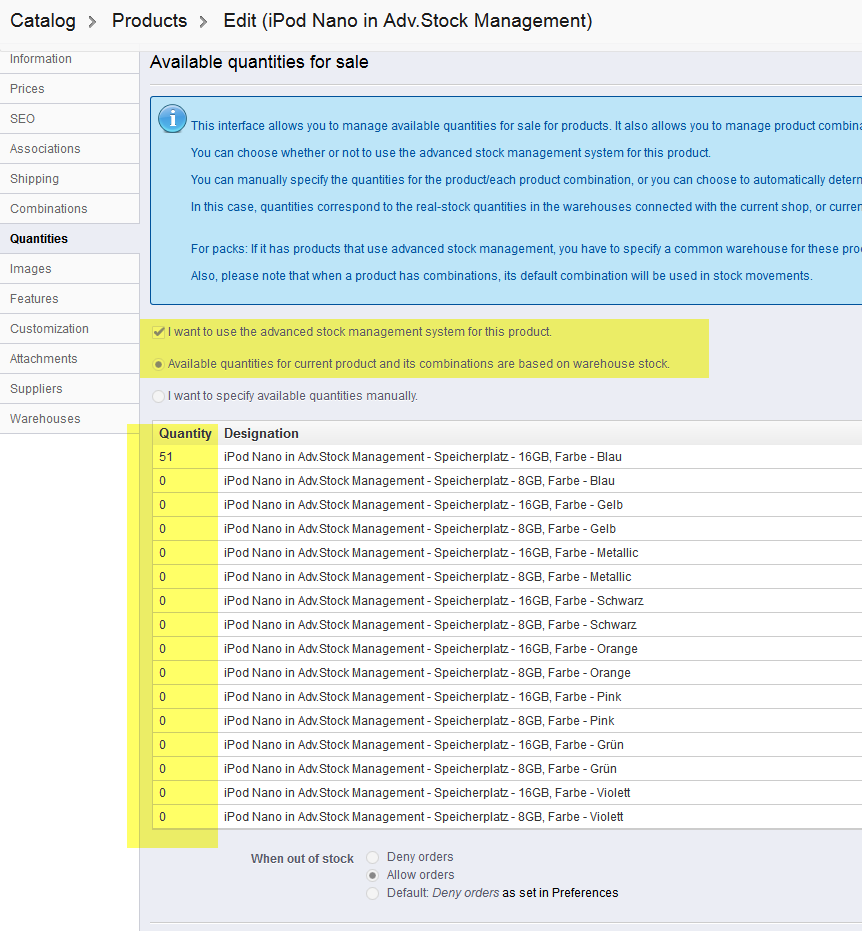Go to the Suppliers tab
Screen dimensions: 862x931
pos(69,389)
